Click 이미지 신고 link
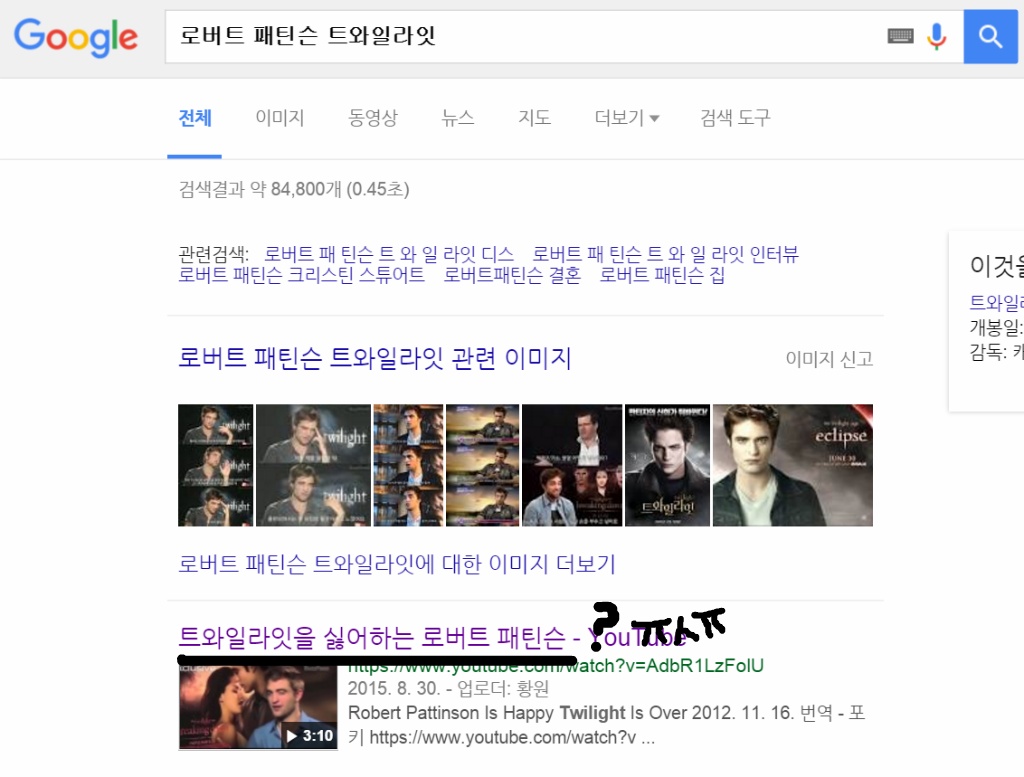Screen dimensions: 1024x777 point(829,359)
